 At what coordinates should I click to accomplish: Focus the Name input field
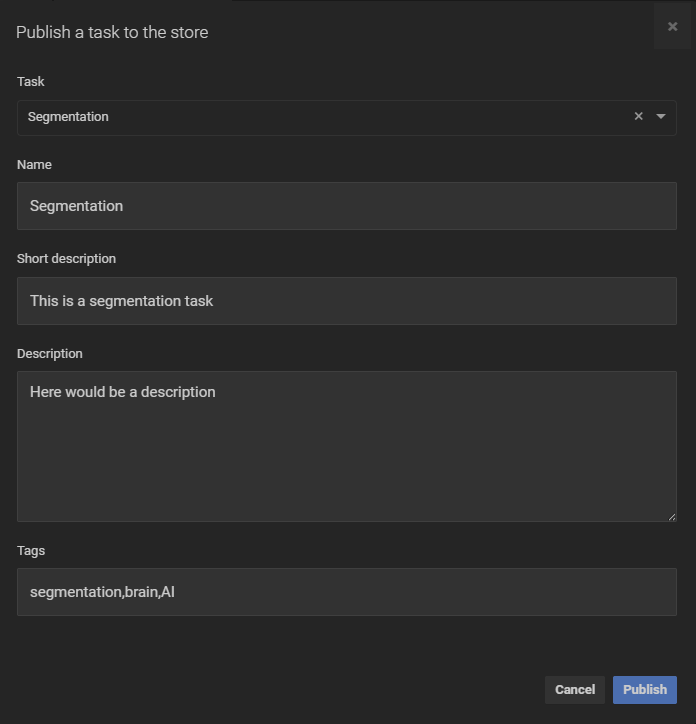(347, 206)
